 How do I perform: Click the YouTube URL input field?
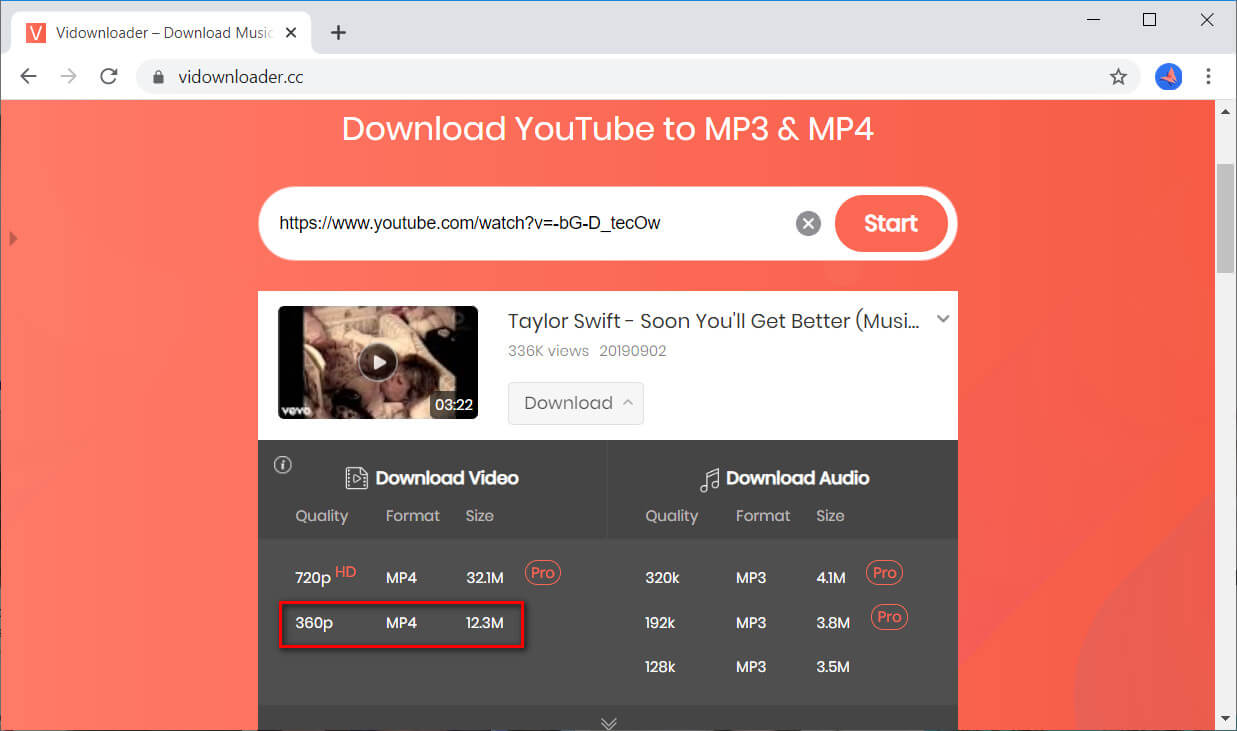click(530, 223)
